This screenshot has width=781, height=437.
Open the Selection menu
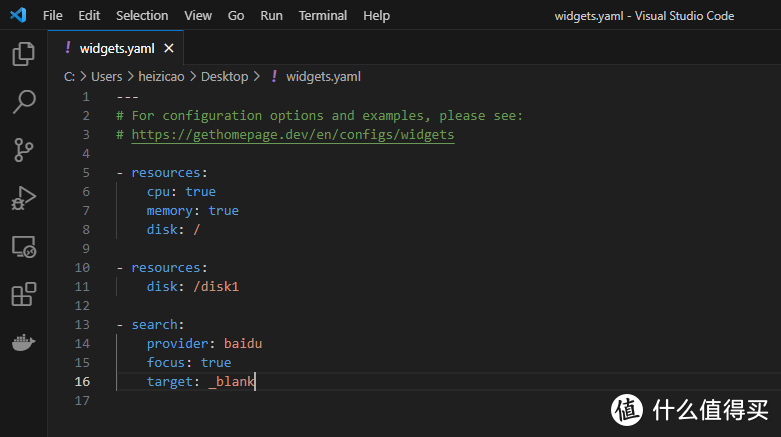click(142, 16)
